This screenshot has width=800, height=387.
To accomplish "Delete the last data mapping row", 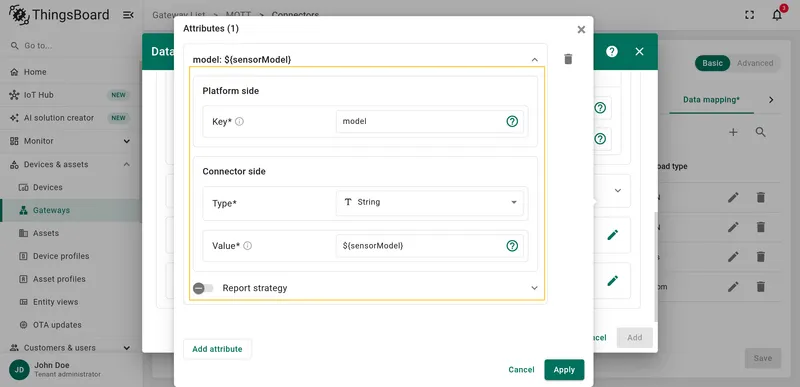I will [x=761, y=287].
